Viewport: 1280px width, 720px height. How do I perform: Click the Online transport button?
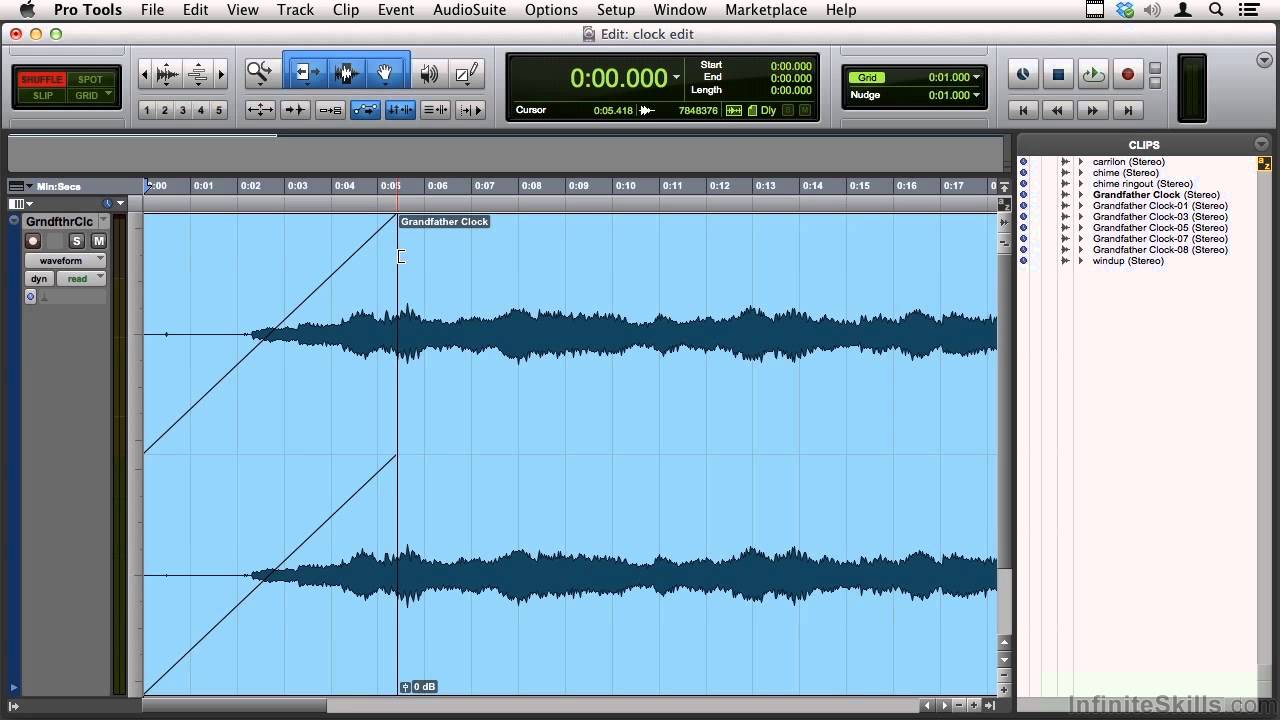1022,74
